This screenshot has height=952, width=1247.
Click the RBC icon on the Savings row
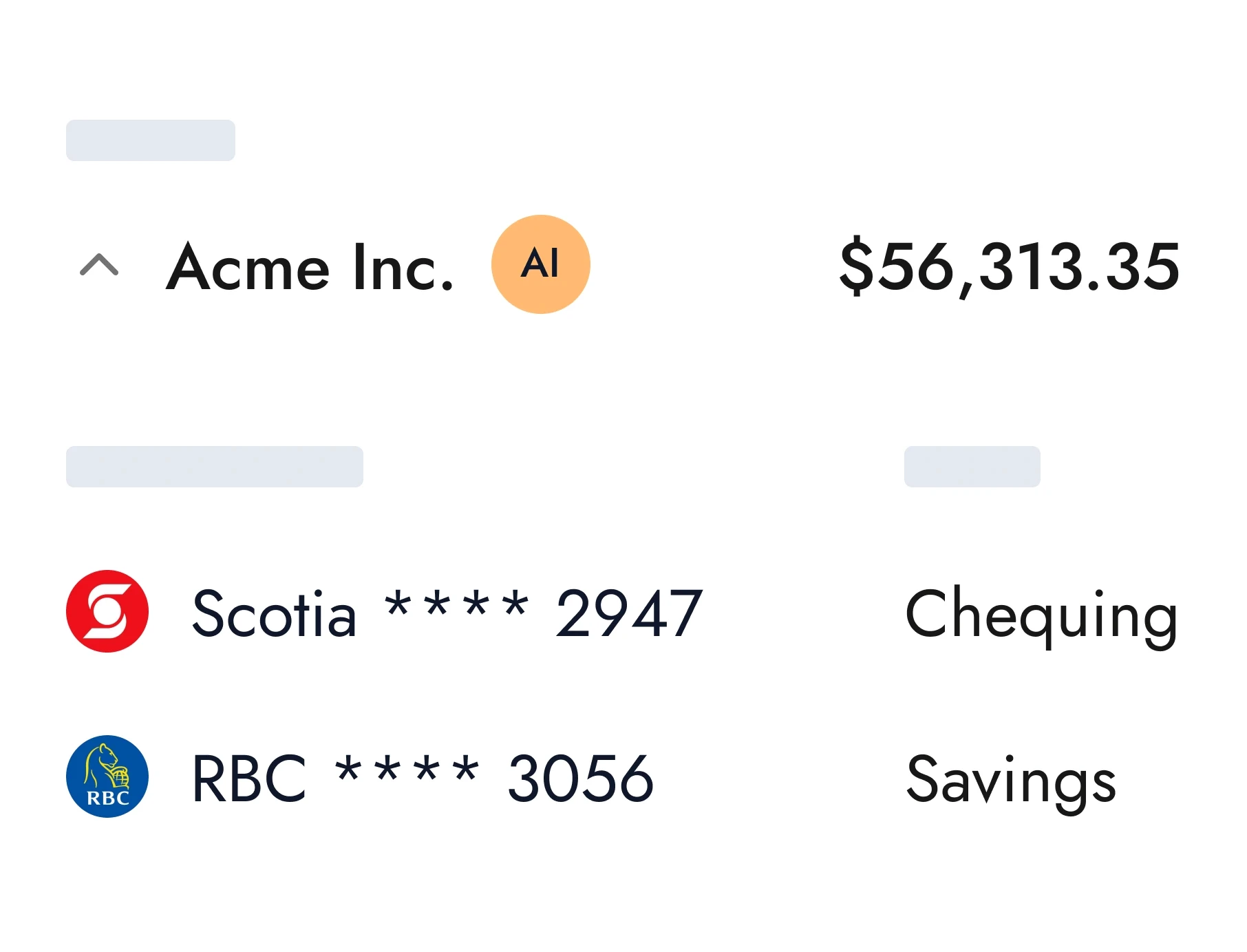pyautogui.click(x=107, y=775)
